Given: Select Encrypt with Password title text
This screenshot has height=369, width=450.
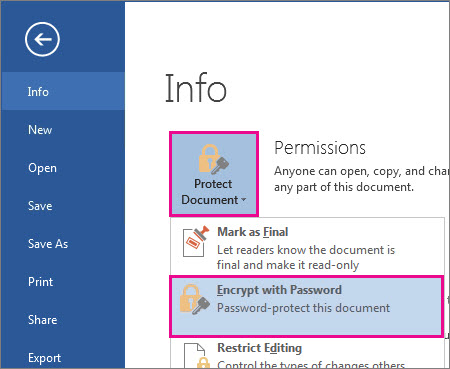Looking at the screenshot, I should (x=279, y=290).
